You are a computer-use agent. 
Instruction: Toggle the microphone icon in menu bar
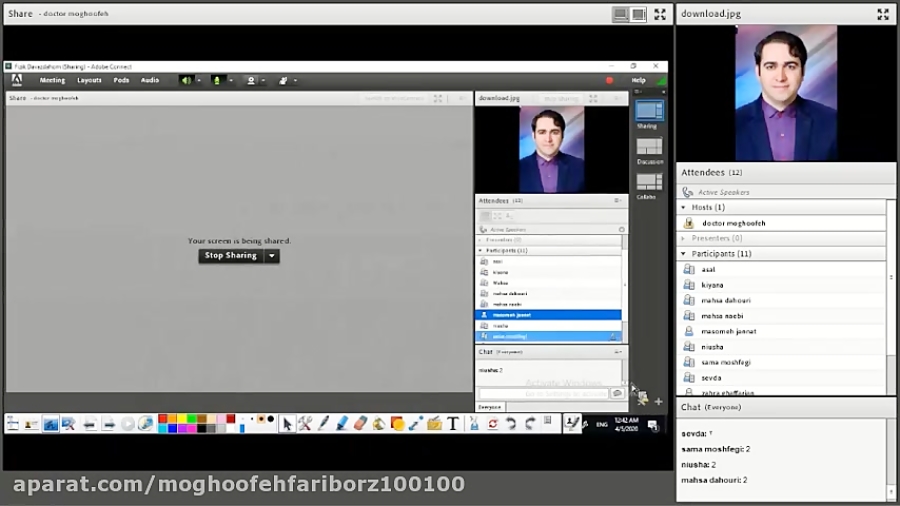[x=217, y=80]
